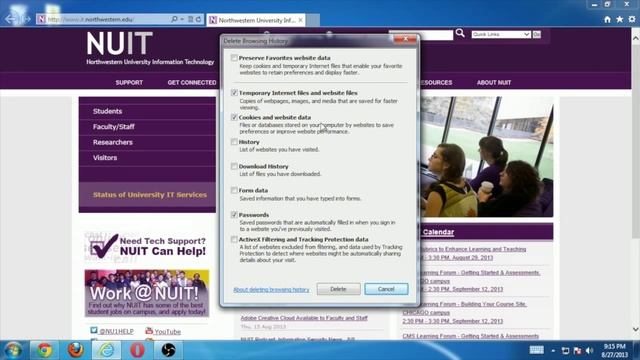Screen dimensions: 640x360
Task: Click the page scrollbar down arrow
Action: (x=636, y=329)
